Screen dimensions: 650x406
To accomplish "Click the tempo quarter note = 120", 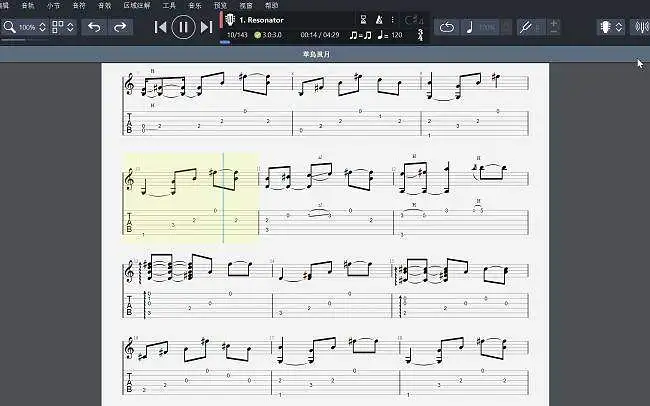I will [390, 35].
